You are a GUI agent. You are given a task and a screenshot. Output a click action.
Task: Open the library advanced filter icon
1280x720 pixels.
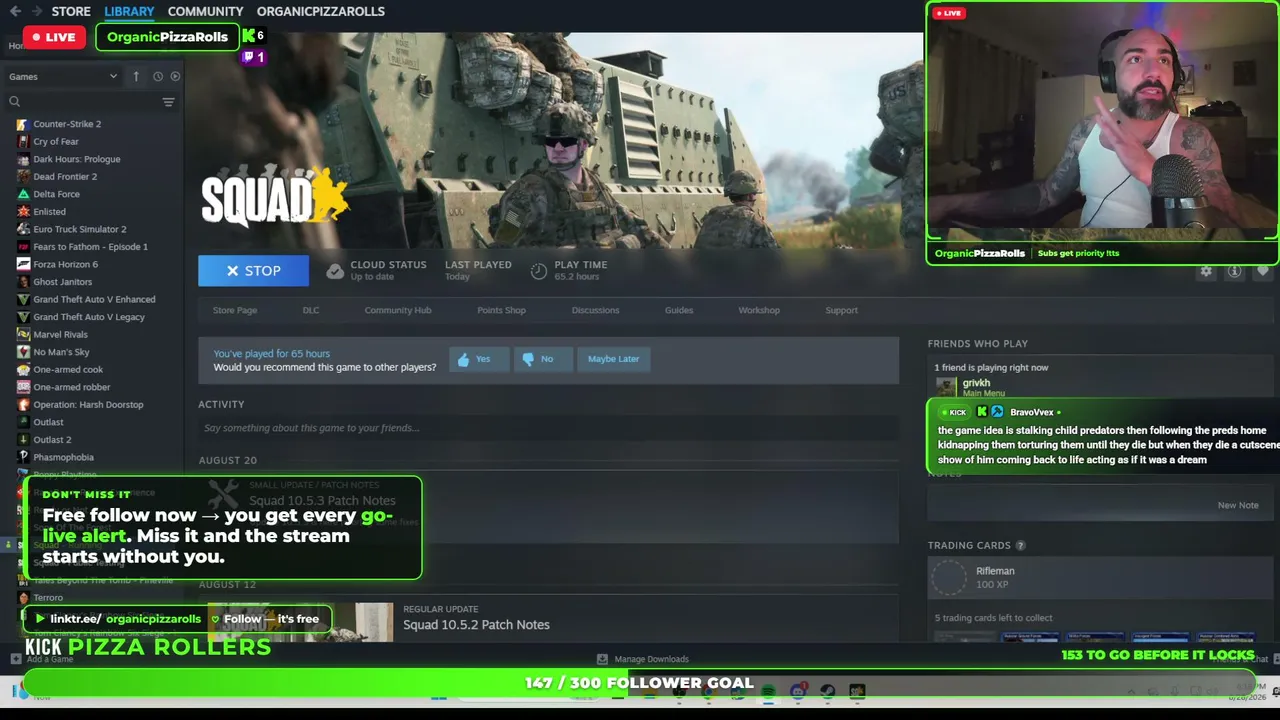point(168,102)
